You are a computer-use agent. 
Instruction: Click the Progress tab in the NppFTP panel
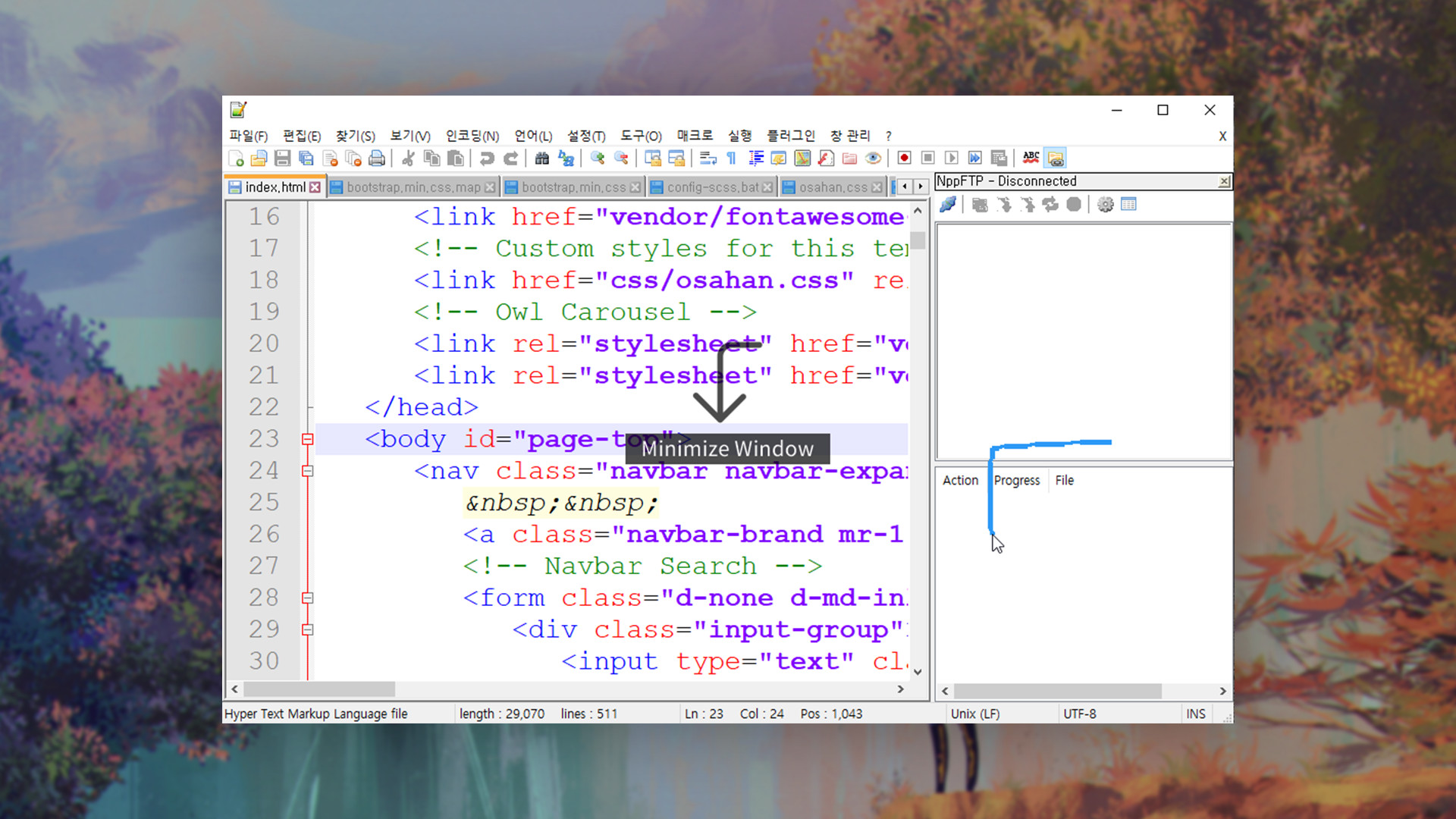(1016, 480)
